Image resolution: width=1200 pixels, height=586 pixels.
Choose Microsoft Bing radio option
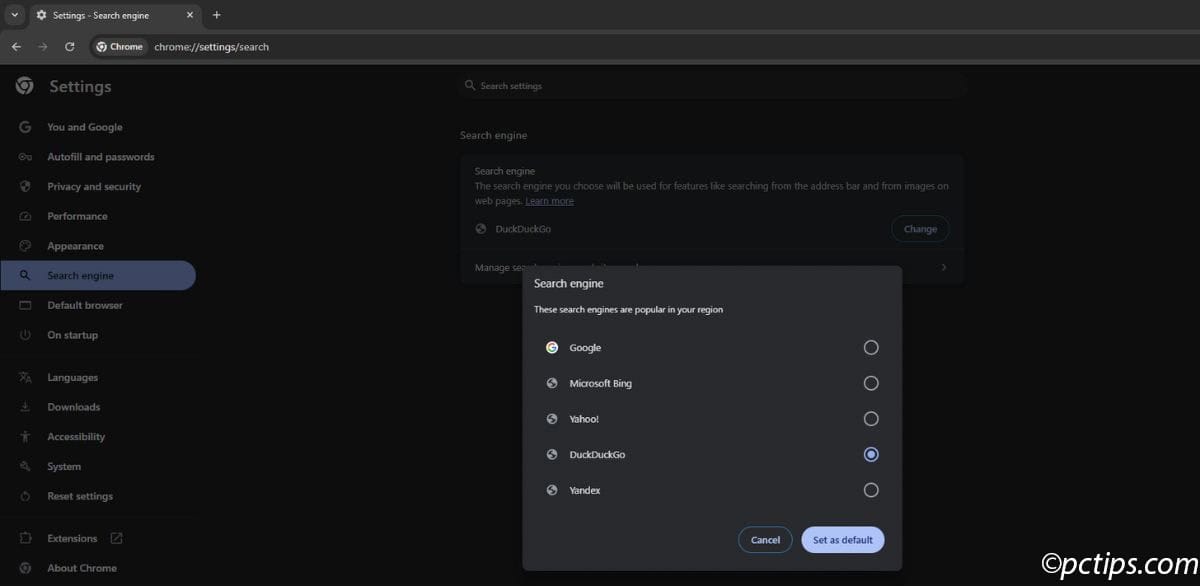coord(871,383)
